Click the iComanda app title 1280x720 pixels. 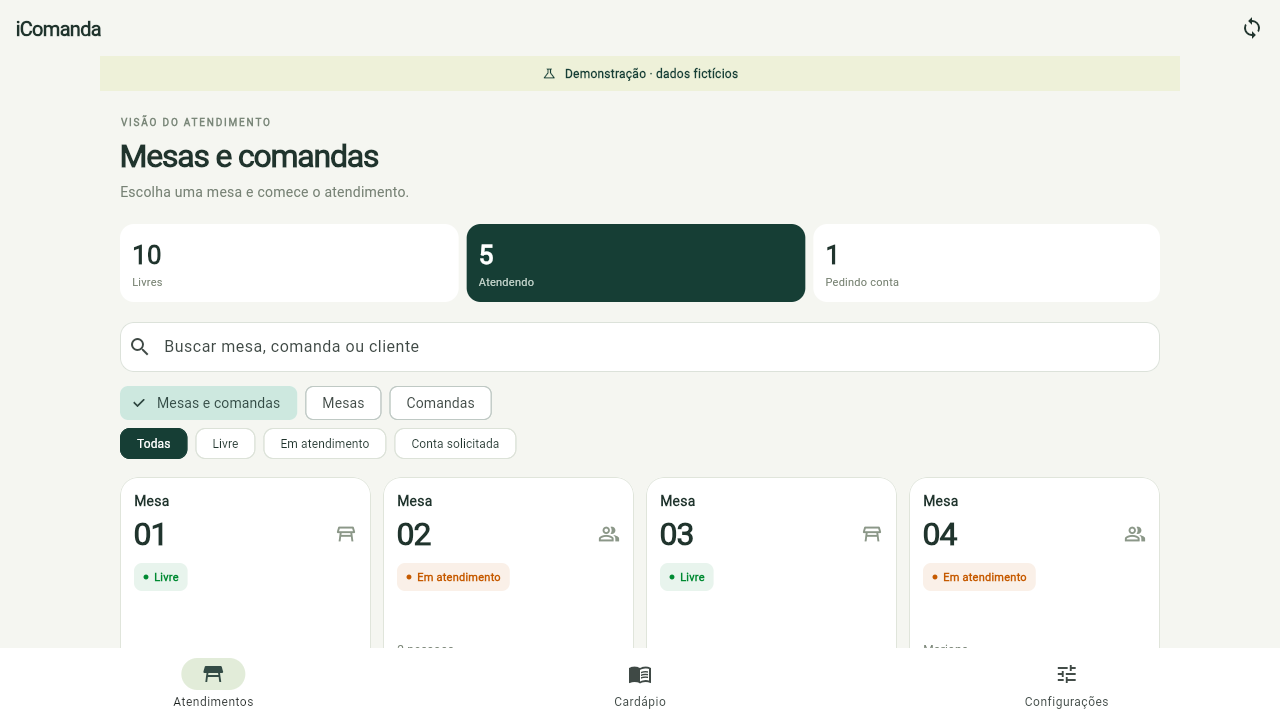coord(58,29)
